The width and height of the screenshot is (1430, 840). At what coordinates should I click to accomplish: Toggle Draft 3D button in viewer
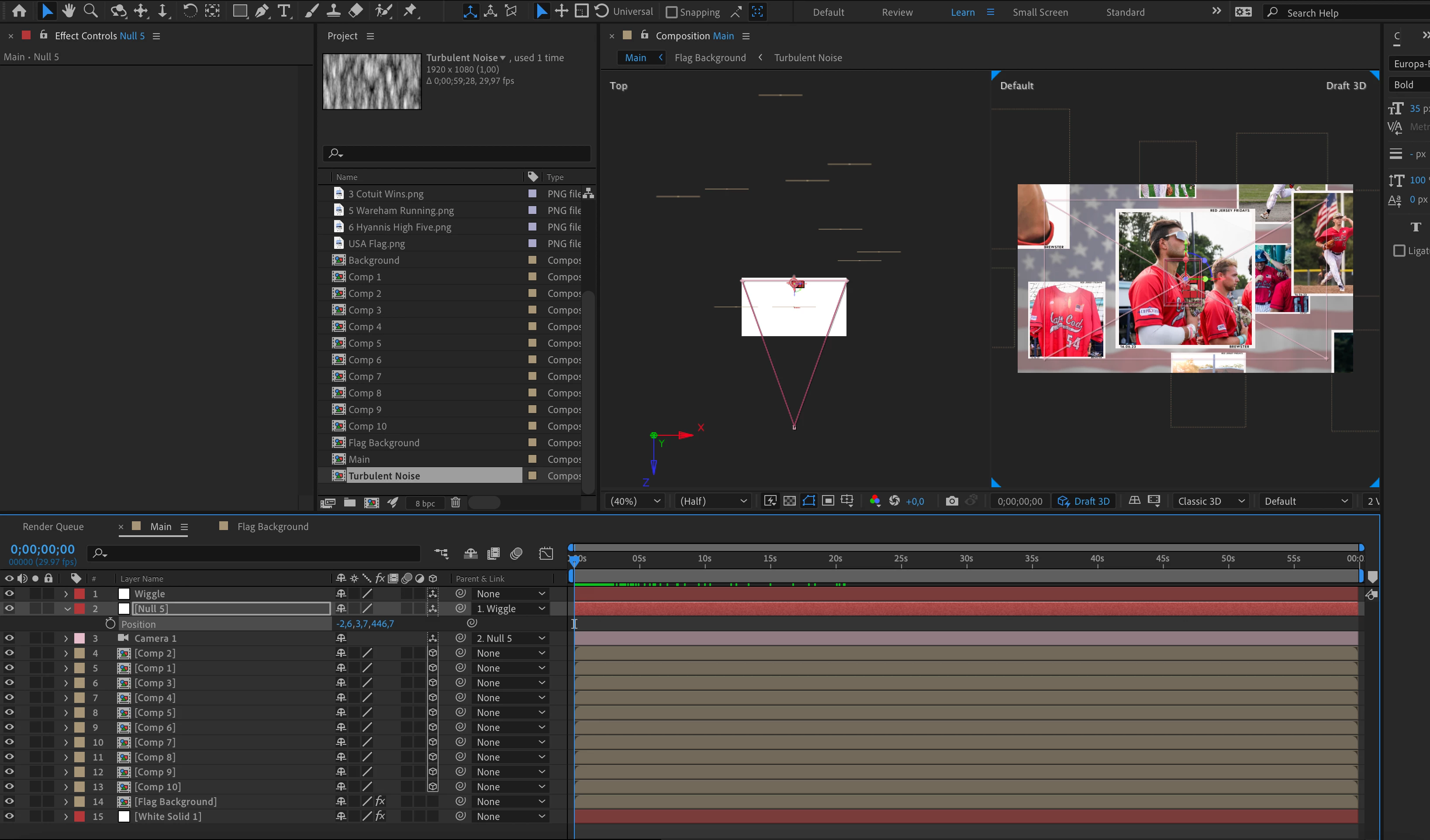point(1083,501)
